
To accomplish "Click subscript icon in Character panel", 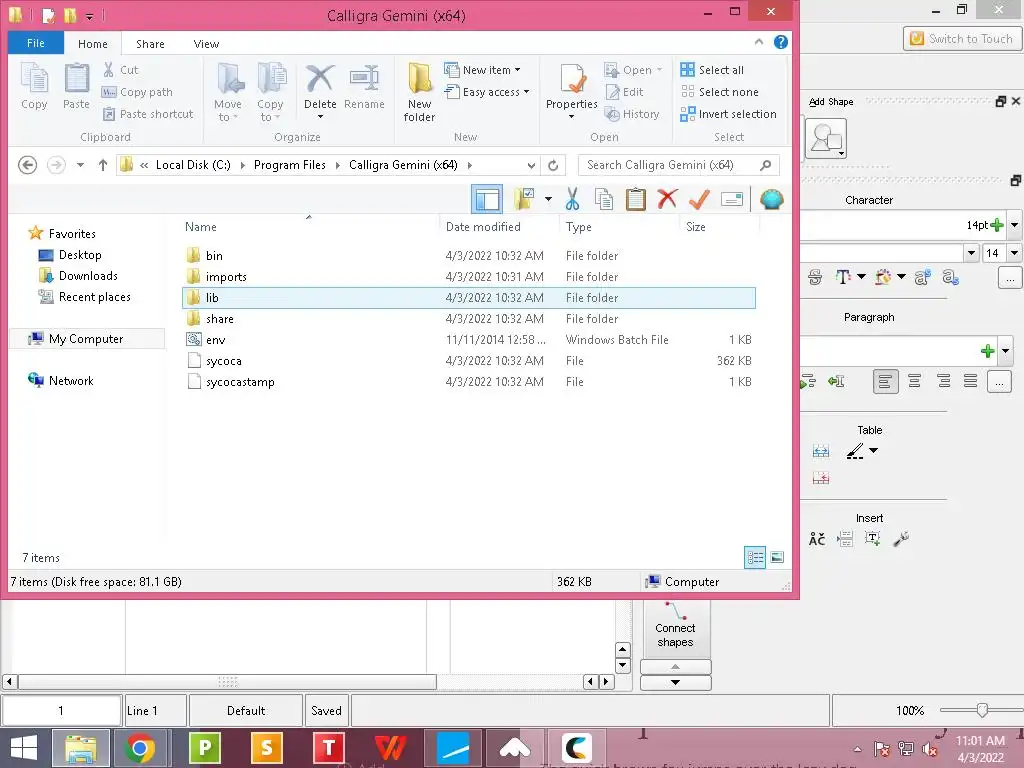I will click(950, 277).
